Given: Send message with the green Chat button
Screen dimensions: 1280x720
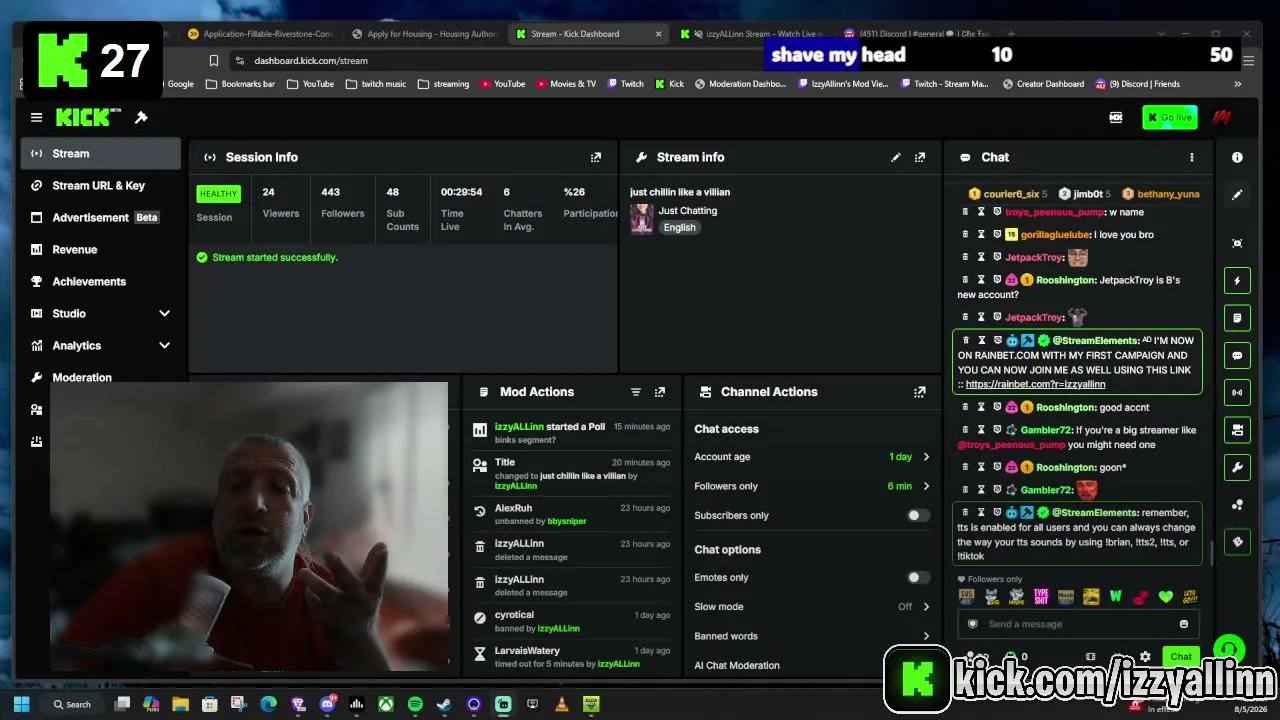Looking at the screenshot, I should click(1181, 657).
